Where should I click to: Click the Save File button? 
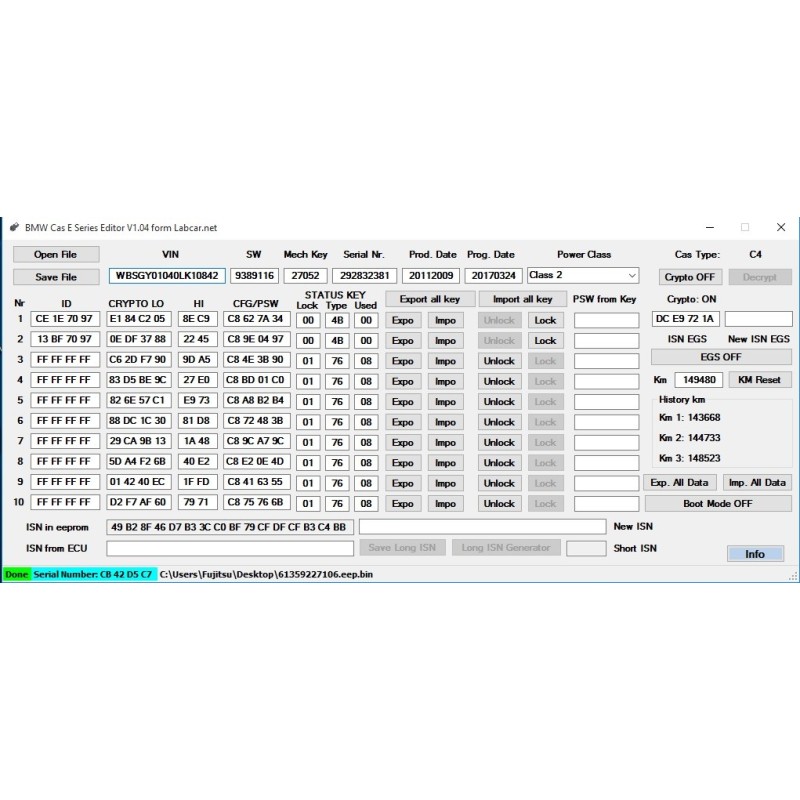56,277
